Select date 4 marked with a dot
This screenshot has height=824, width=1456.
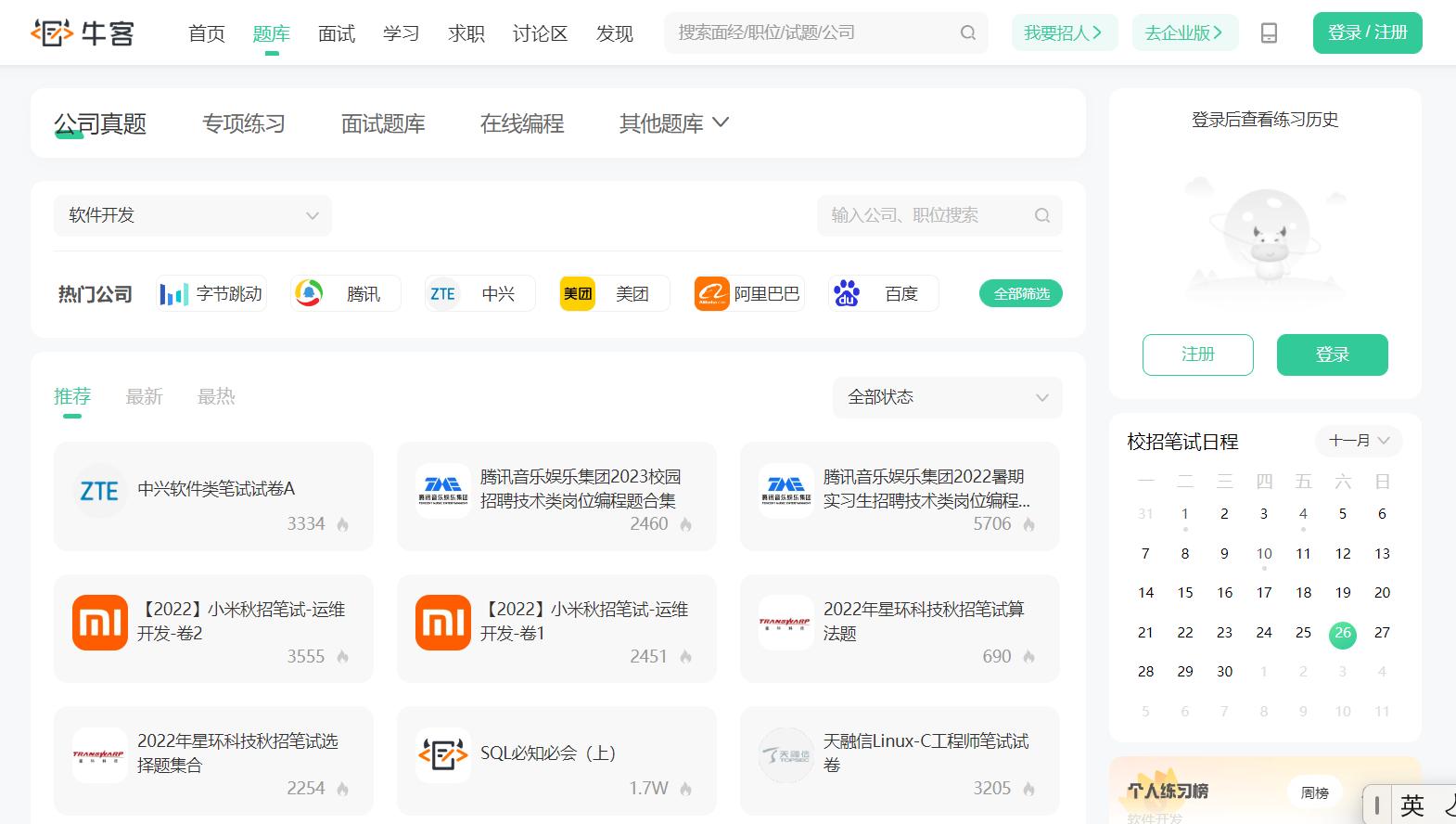point(1303,514)
